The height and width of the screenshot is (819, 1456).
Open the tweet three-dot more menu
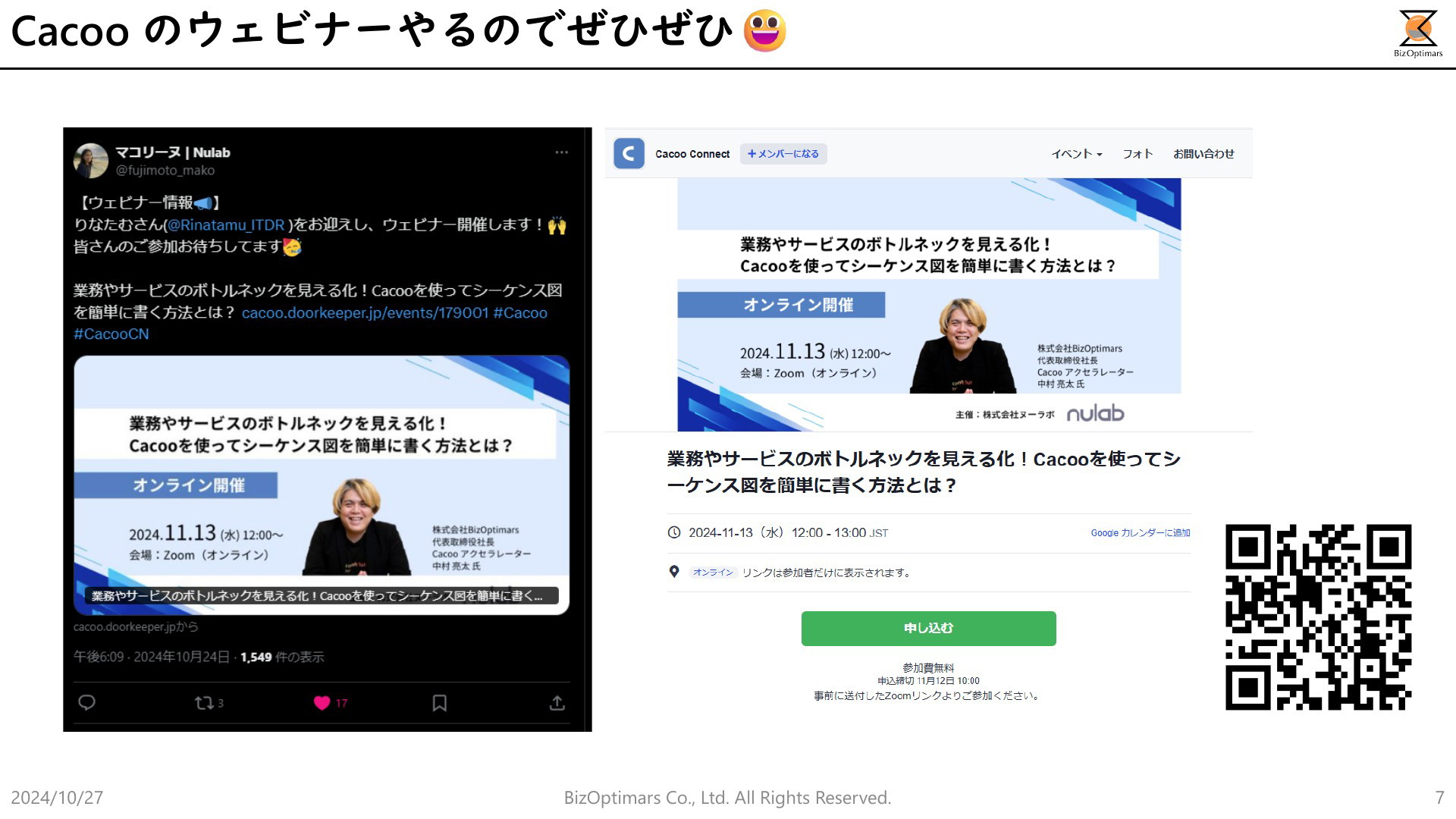[x=561, y=152]
